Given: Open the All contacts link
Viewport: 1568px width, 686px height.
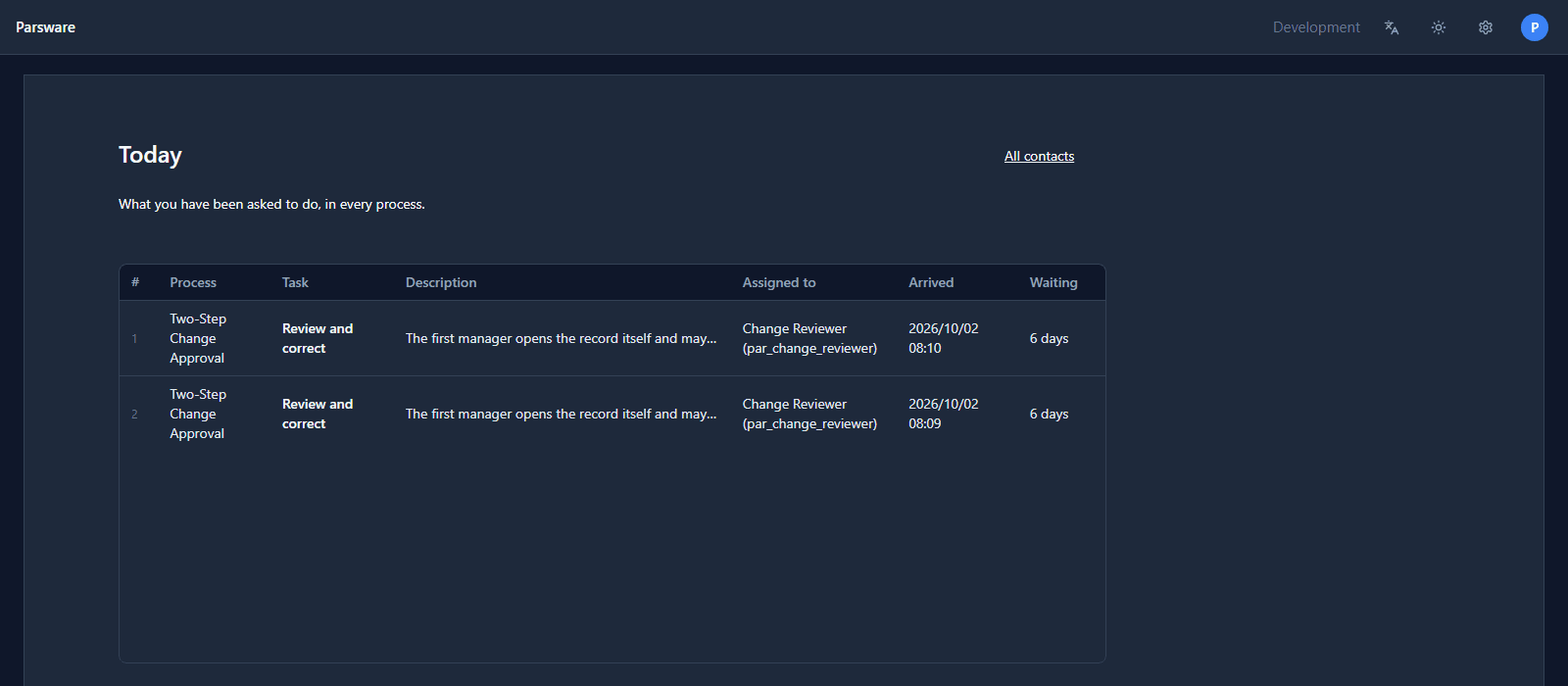Looking at the screenshot, I should point(1039,156).
